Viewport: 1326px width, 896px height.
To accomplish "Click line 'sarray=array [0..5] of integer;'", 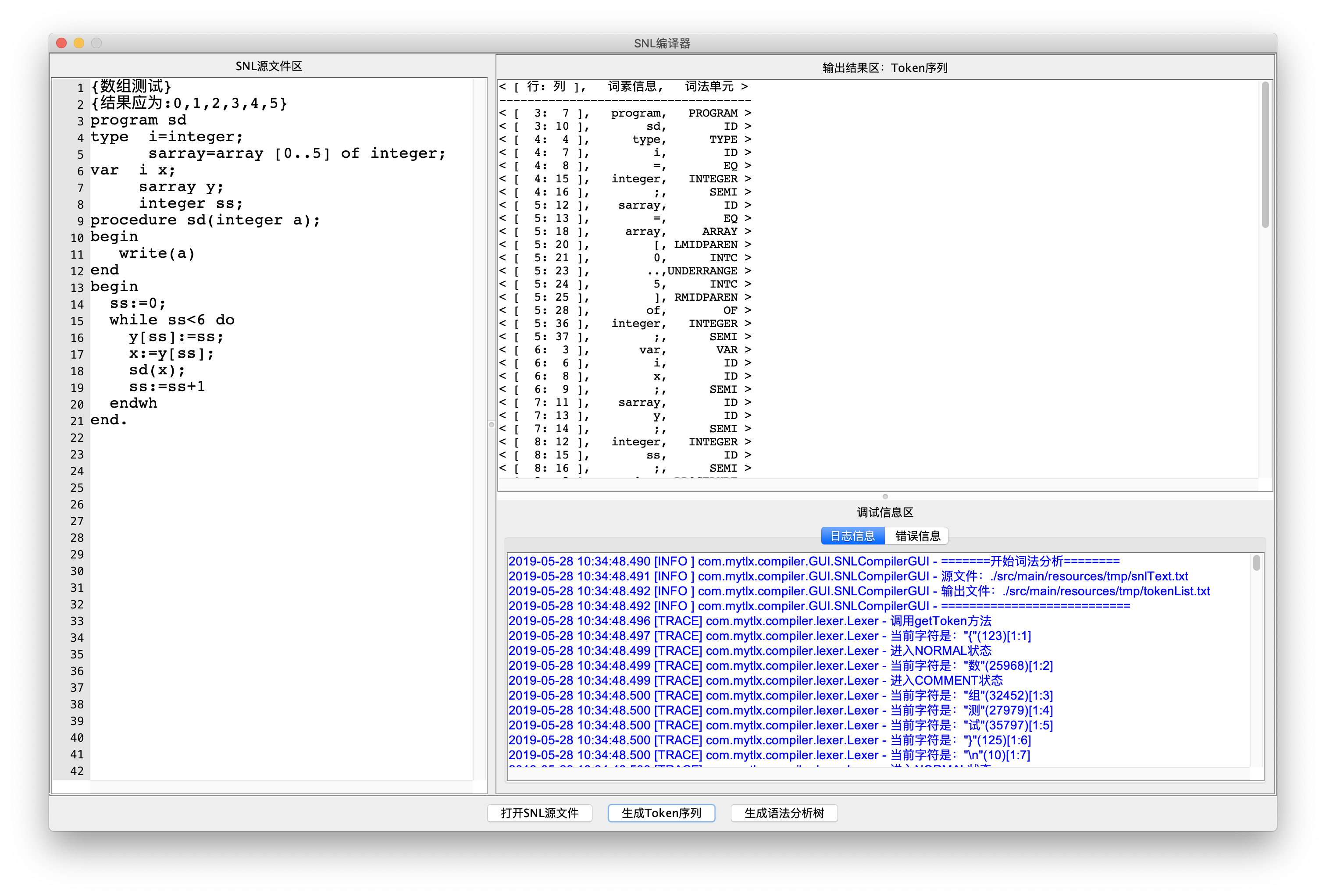I will tap(297, 153).
